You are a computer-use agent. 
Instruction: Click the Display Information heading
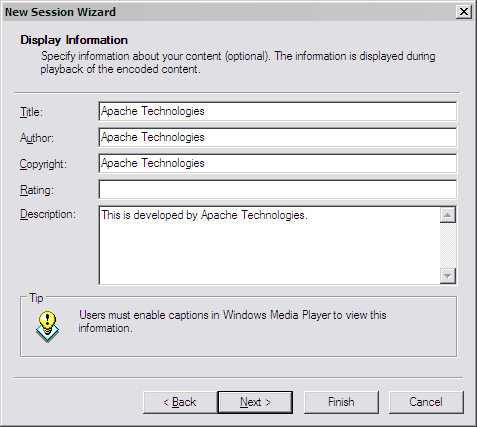(74, 40)
